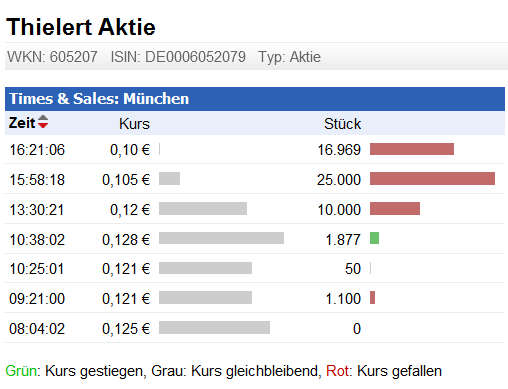Select the 13:30:21 timestamp

click(37, 210)
